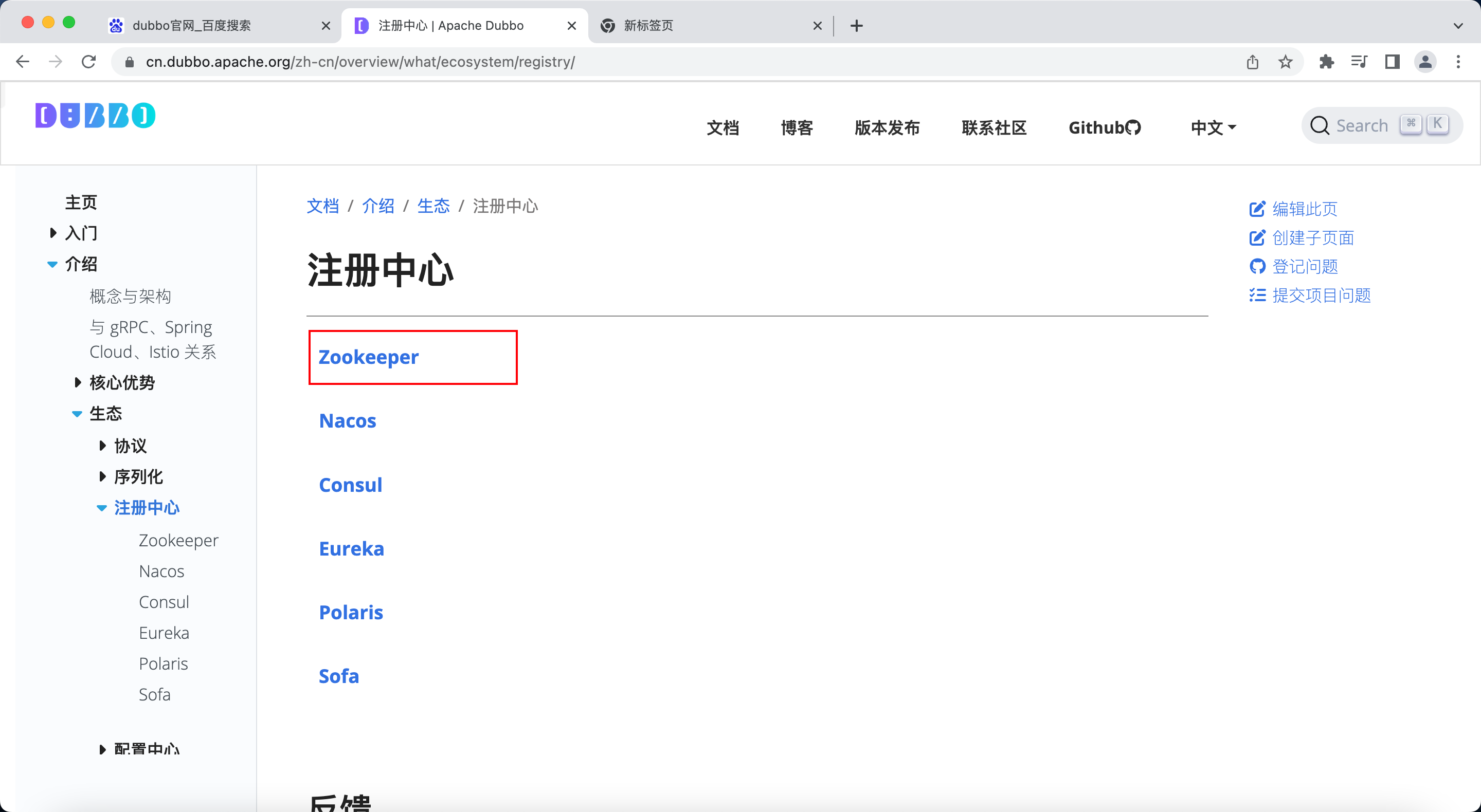Click the 文档 breadcrumb link
The image size is (1481, 812).
point(322,206)
